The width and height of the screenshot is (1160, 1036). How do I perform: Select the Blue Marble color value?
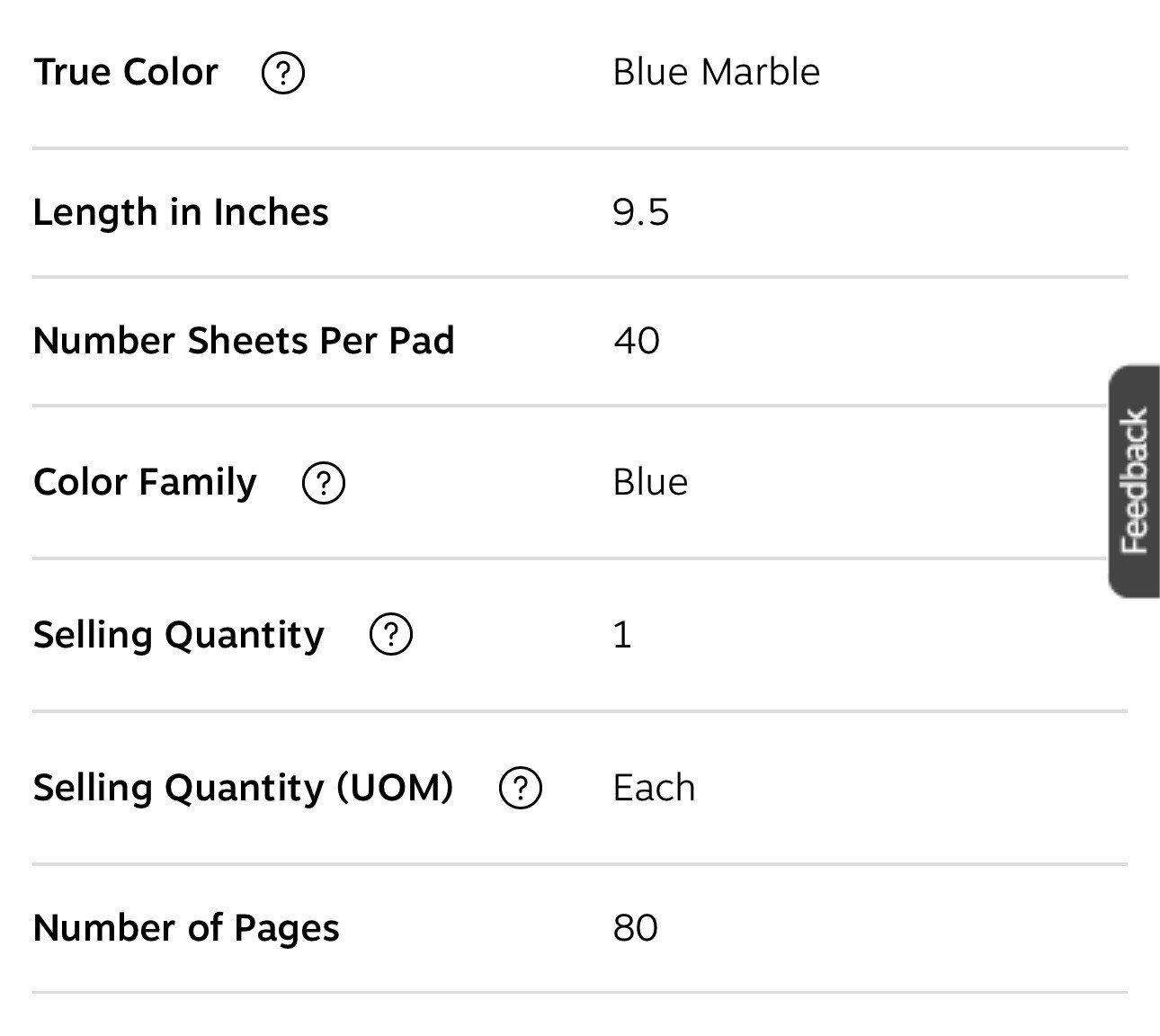point(717,72)
